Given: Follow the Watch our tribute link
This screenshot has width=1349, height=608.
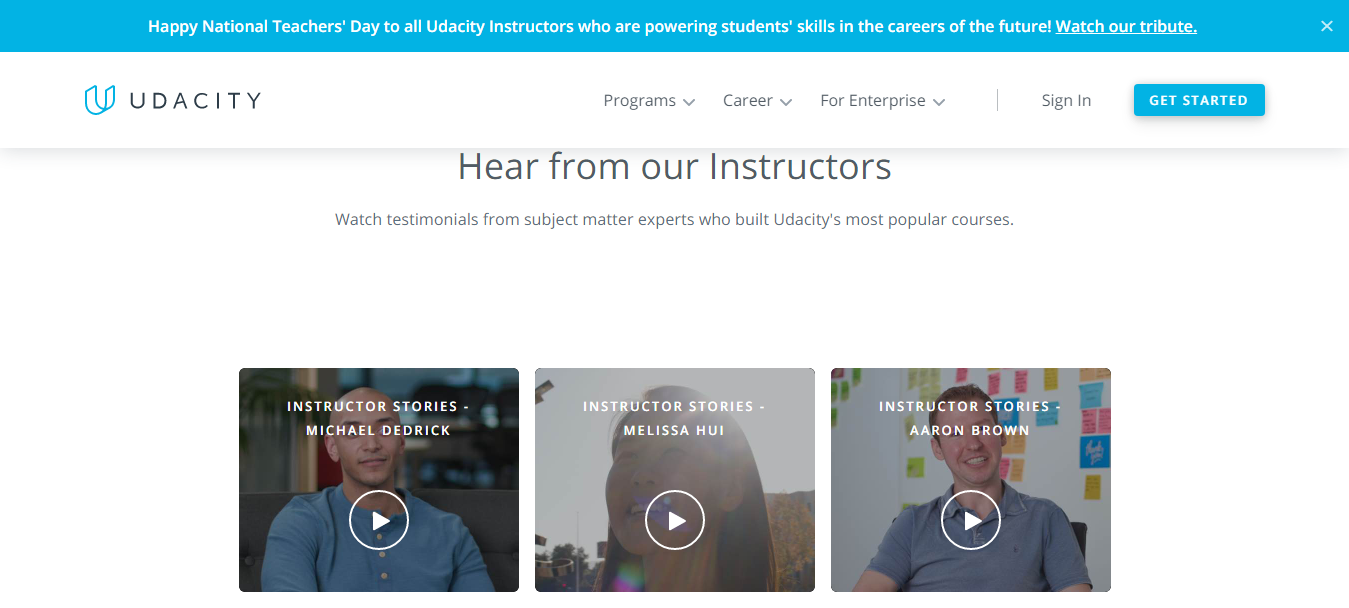Looking at the screenshot, I should click(x=1126, y=26).
